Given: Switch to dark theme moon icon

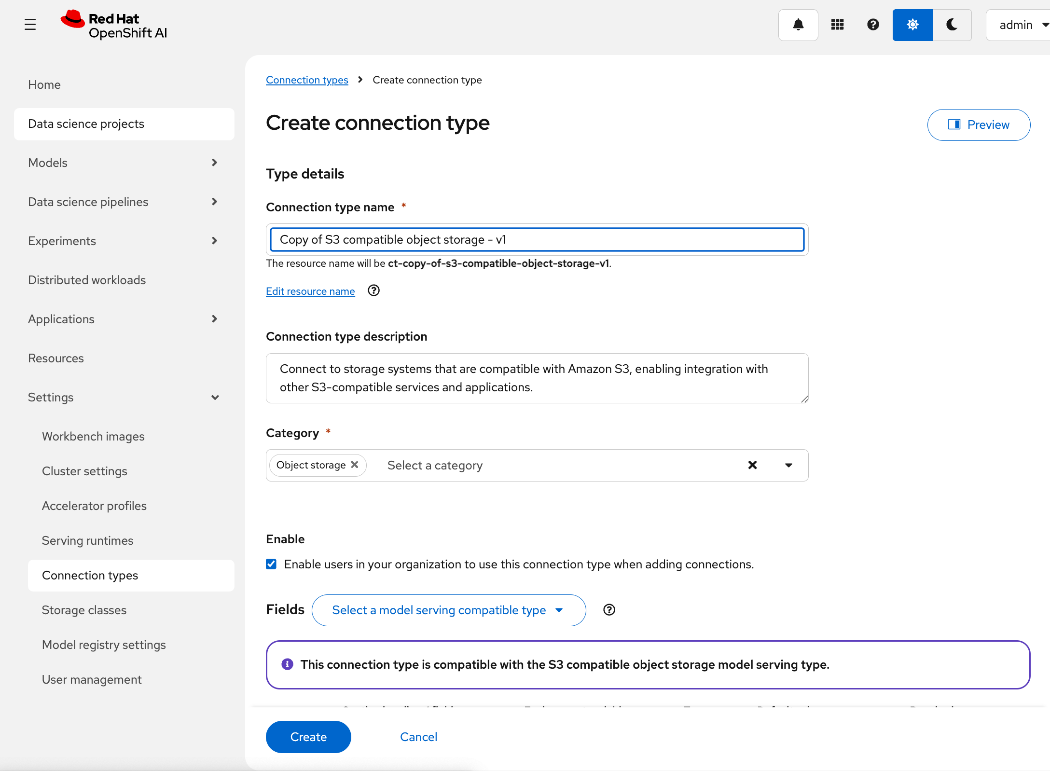Looking at the screenshot, I should pyautogui.click(x=952, y=25).
